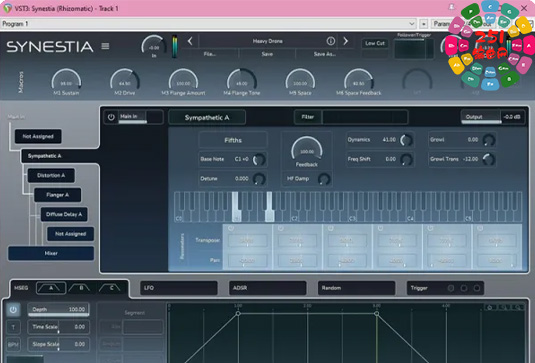Image resolution: width=535 pixels, height=363 pixels.
Task: Open the Synestia hamburger menu
Action: tap(105, 46)
